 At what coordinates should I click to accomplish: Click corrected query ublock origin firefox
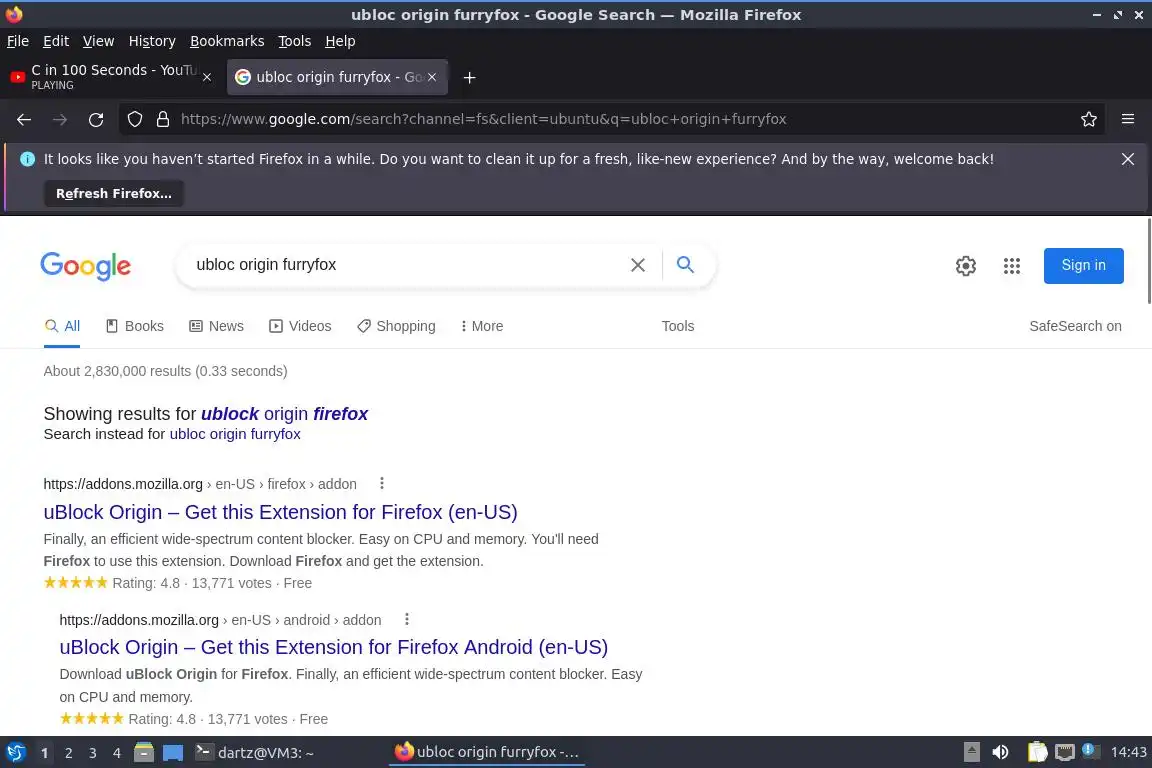pyautogui.click(x=284, y=414)
